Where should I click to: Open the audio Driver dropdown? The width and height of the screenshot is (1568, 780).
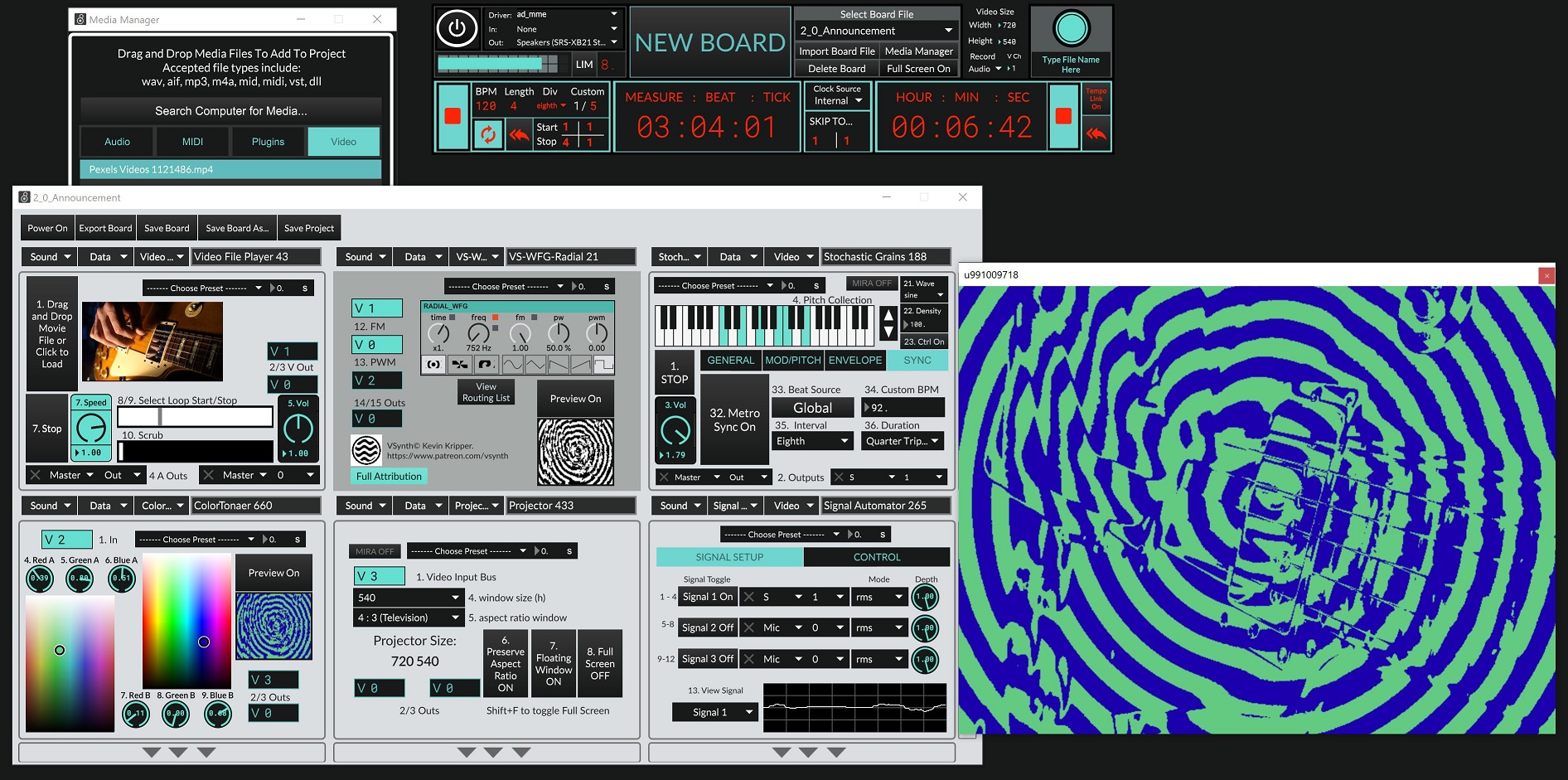(x=567, y=14)
